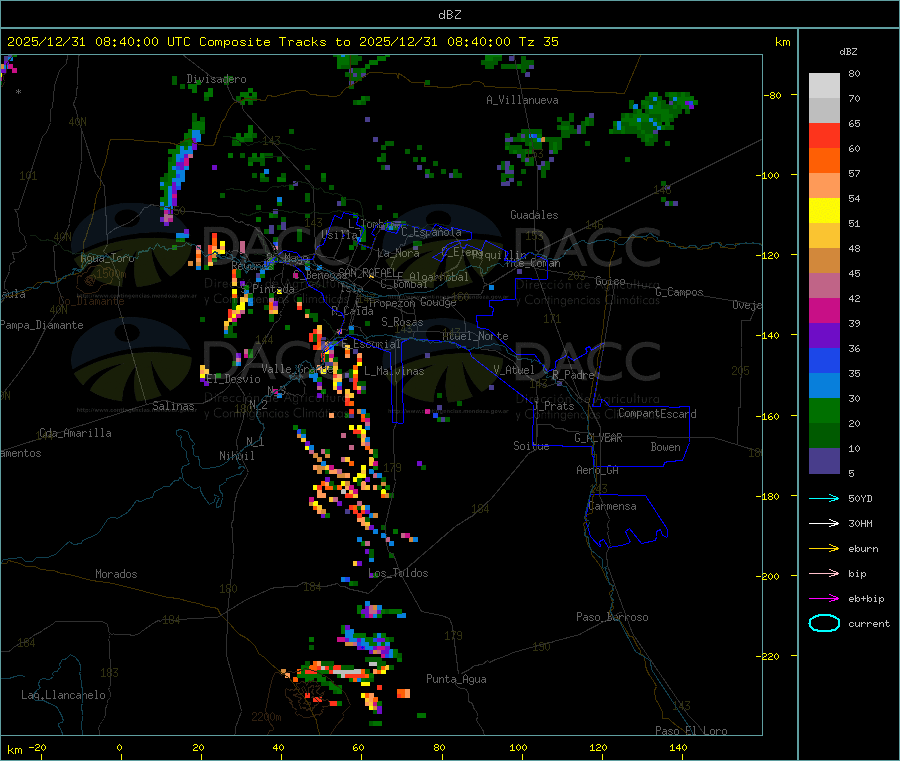Image resolution: width=900 pixels, height=761 pixels.
Task: Click the C_Española place label
Action: [x=432, y=232]
